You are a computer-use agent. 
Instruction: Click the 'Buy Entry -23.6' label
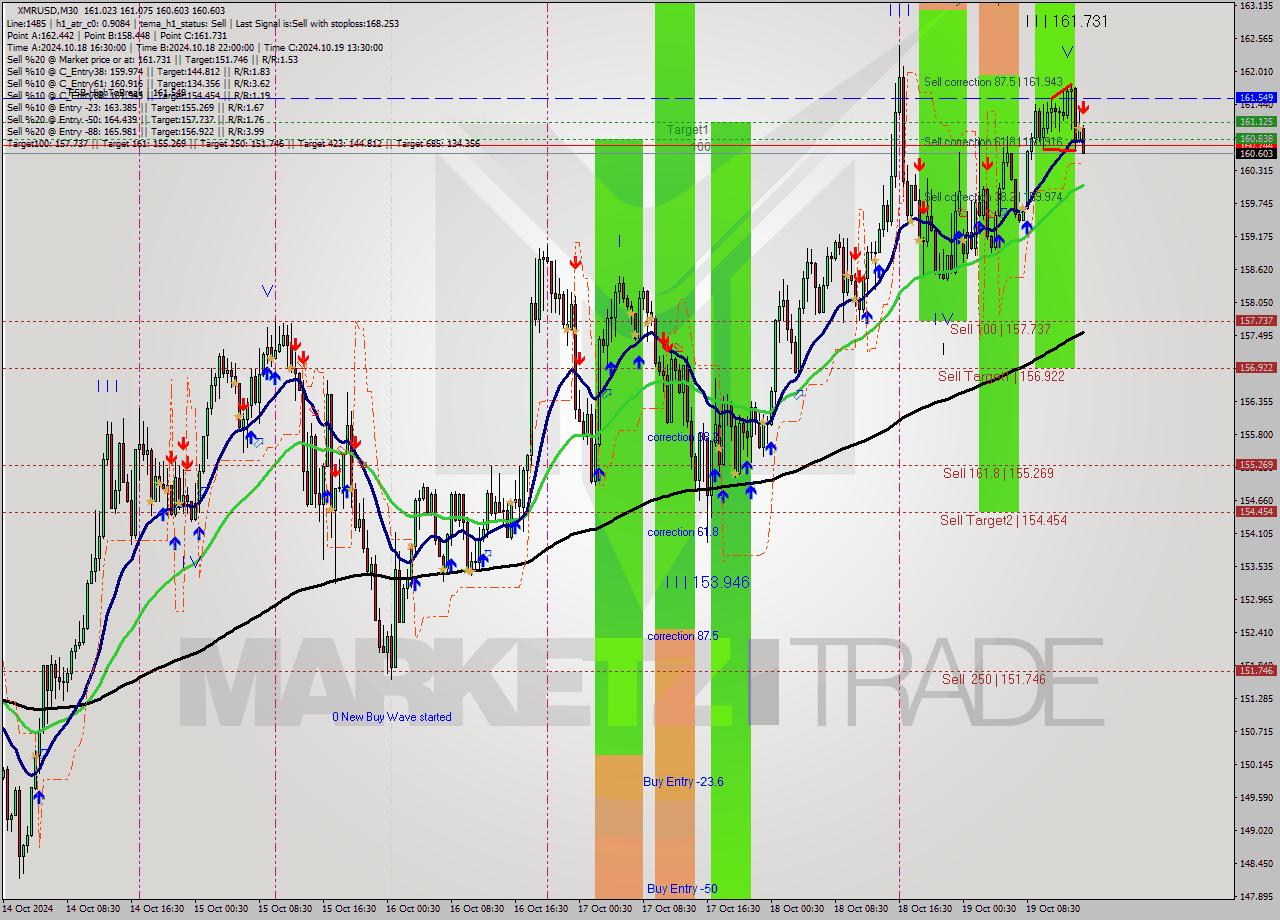683,782
